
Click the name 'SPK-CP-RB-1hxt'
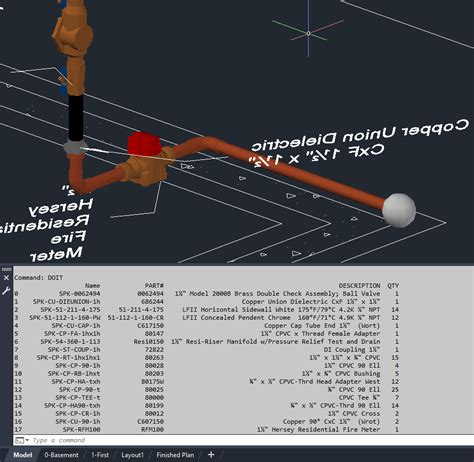[x=74, y=374]
